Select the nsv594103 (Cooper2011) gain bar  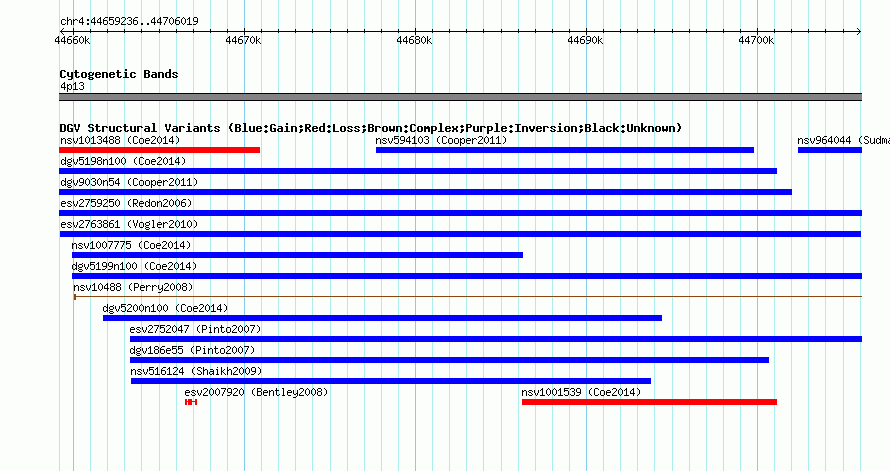coord(565,150)
